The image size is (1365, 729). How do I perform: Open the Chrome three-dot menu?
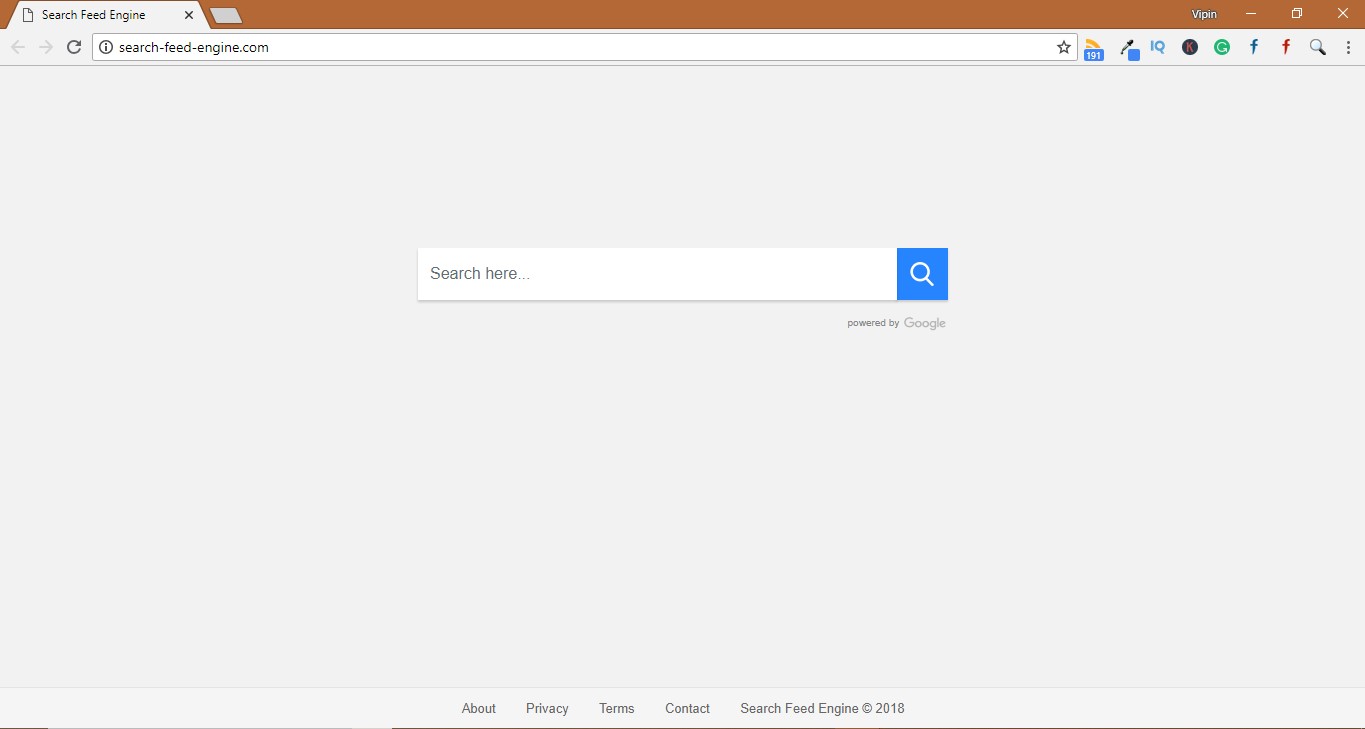1349,47
